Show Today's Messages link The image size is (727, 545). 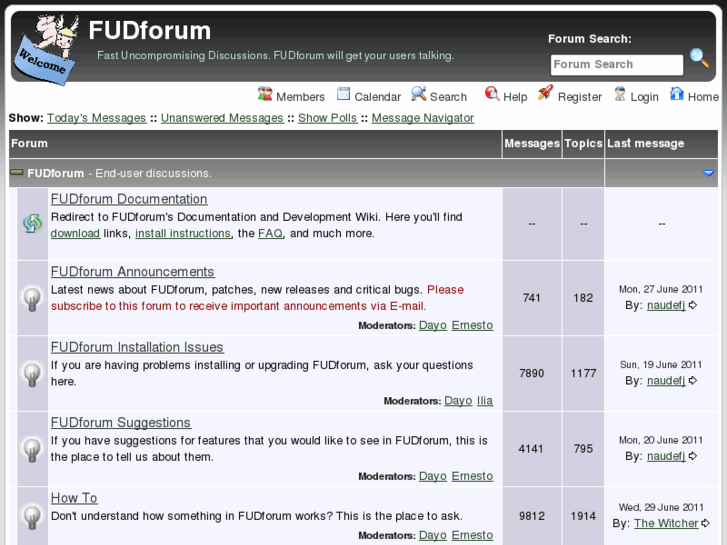[96, 118]
